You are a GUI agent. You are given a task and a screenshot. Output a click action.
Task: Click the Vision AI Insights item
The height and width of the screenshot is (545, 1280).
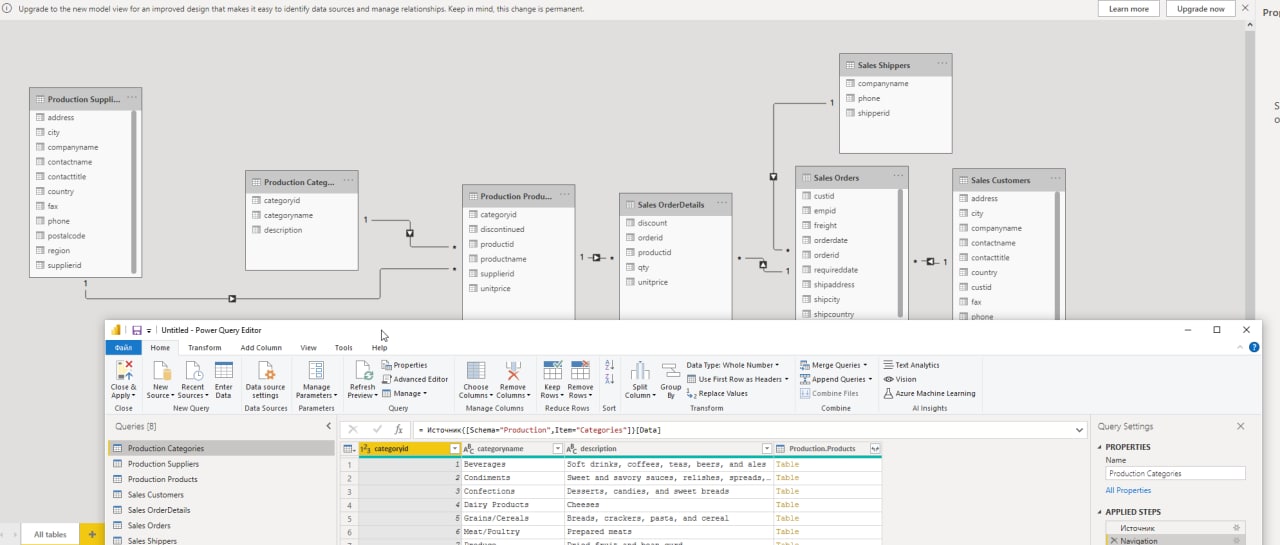(900, 379)
